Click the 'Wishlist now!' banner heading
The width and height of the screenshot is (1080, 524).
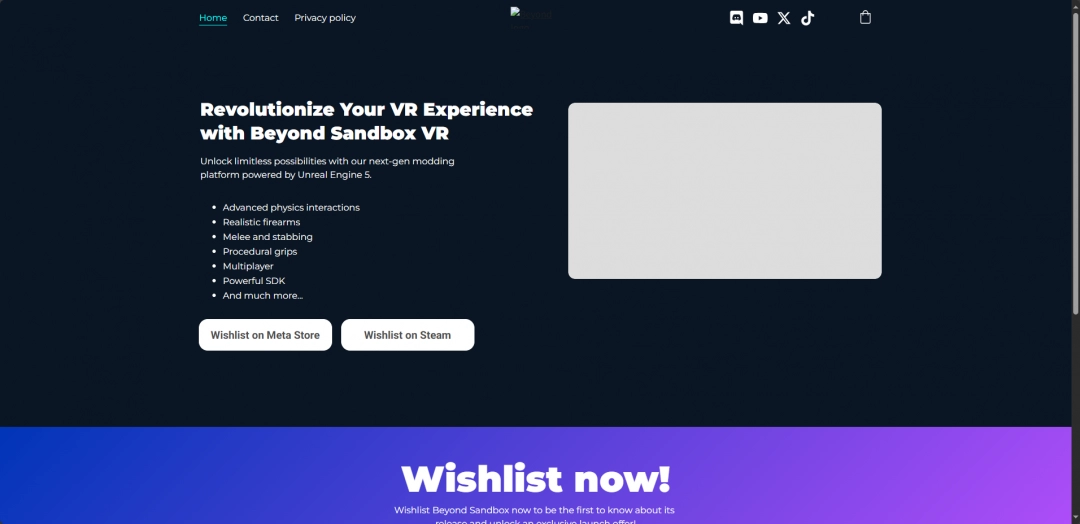(x=535, y=479)
